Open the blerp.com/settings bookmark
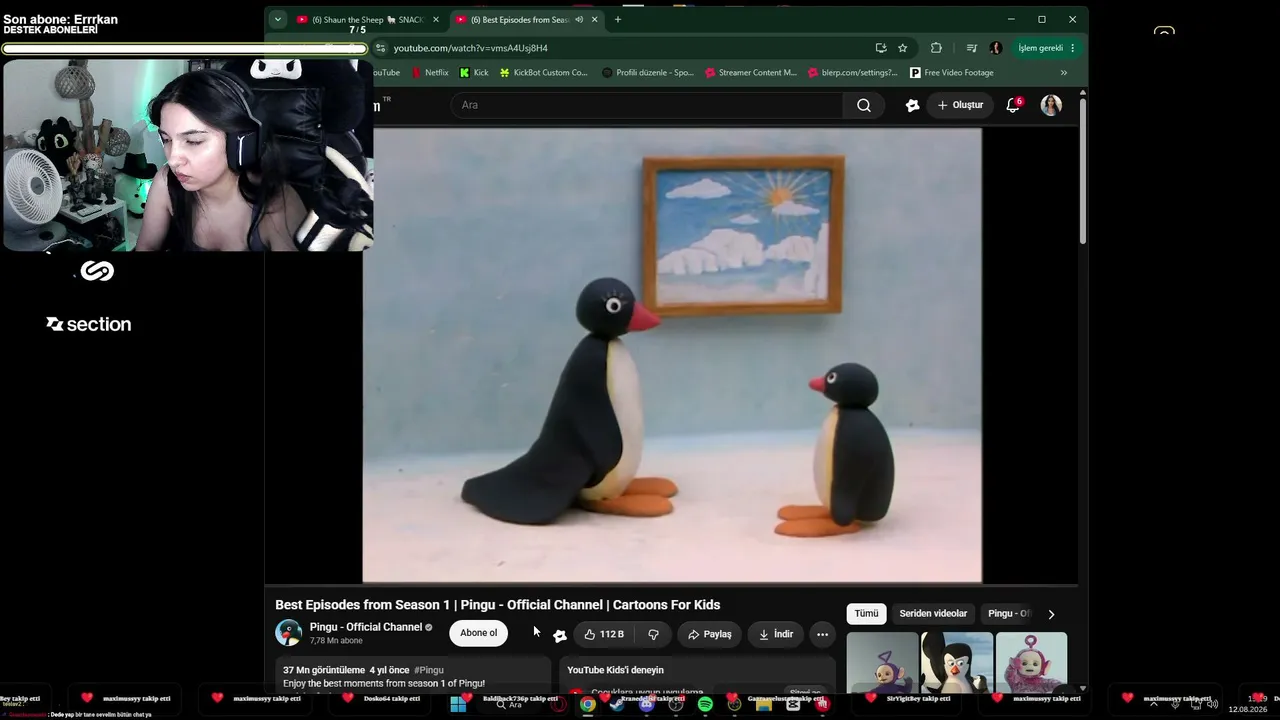The width and height of the screenshot is (1280, 720). coord(853,73)
